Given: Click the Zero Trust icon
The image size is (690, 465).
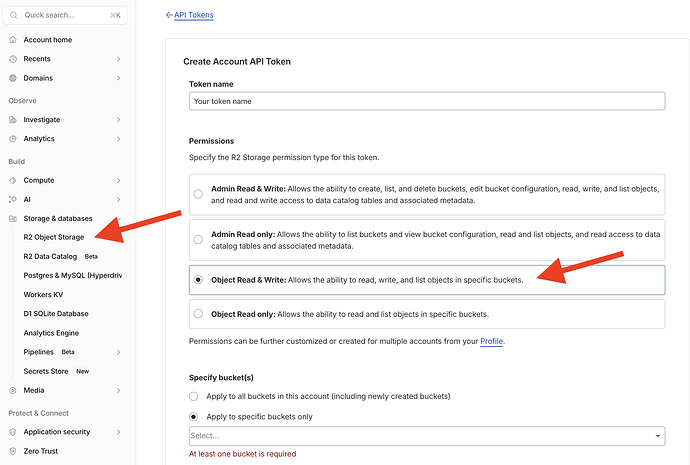Looking at the screenshot, I should coord(13,451).
